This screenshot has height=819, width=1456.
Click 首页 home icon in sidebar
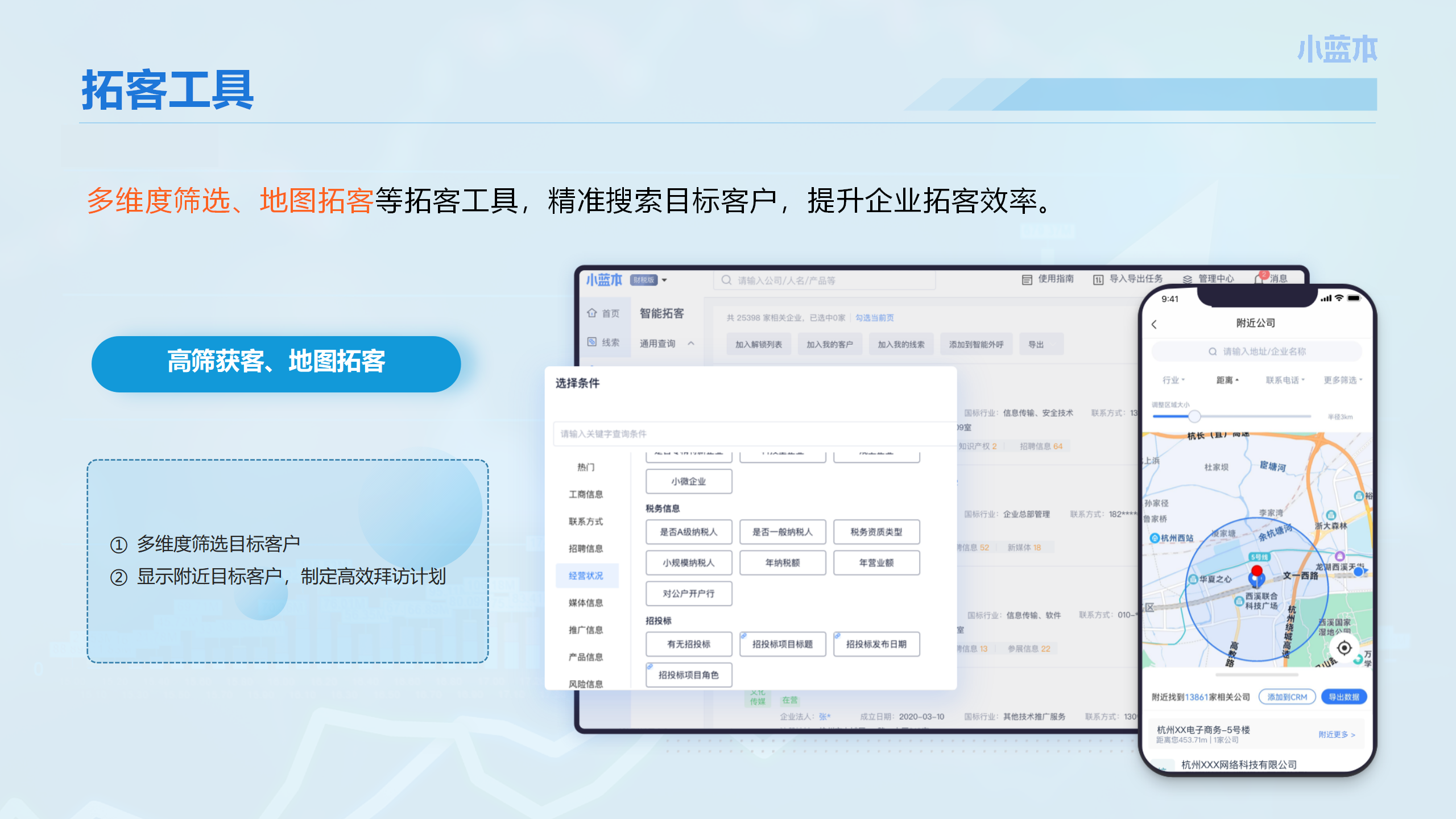[592, 313]
